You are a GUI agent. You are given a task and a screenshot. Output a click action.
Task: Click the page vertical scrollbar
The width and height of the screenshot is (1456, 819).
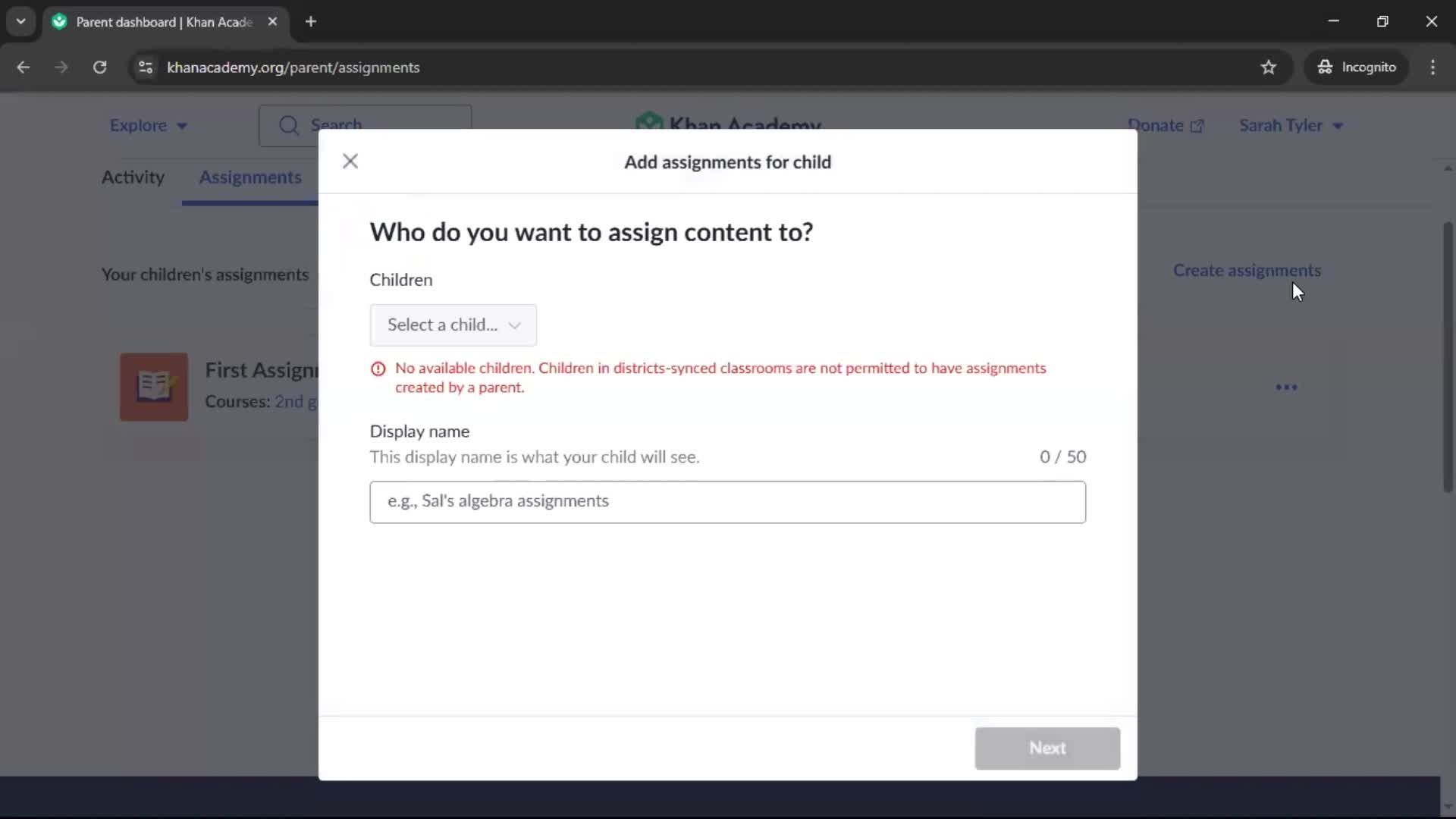(x=1447, y=356)
